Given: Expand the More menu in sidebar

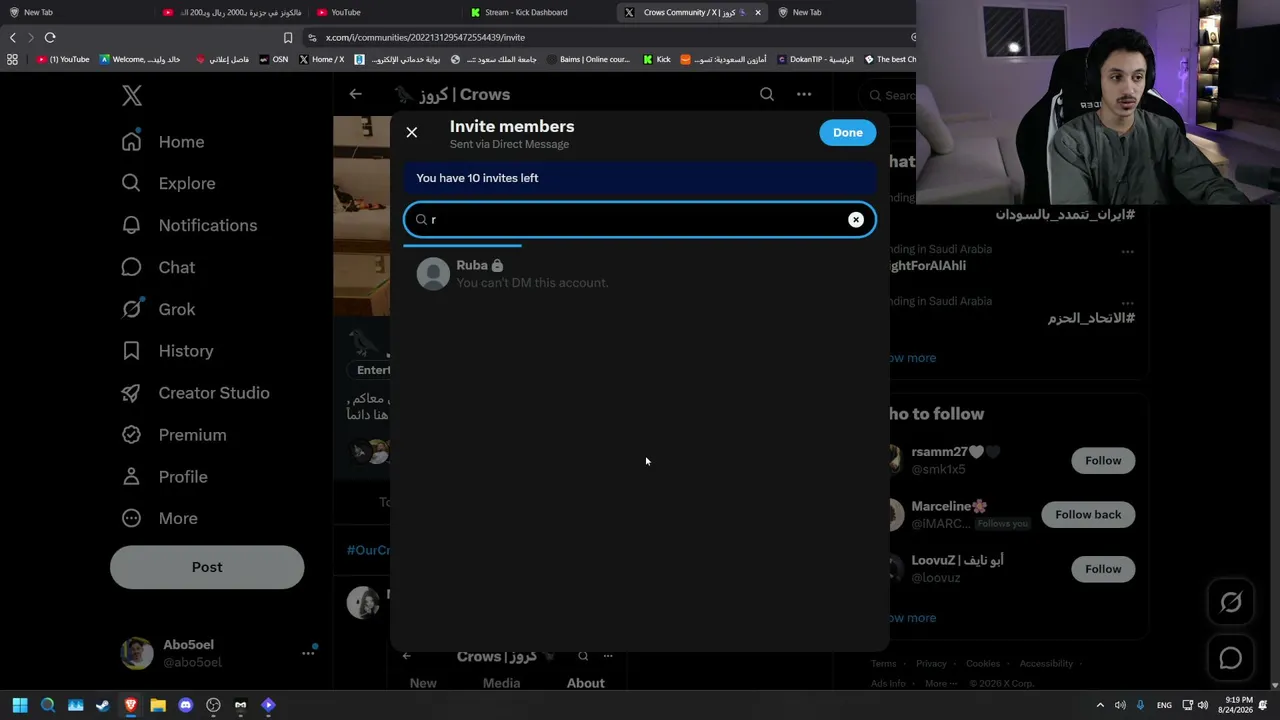Looking at the screenshot, I should [159, 519].
